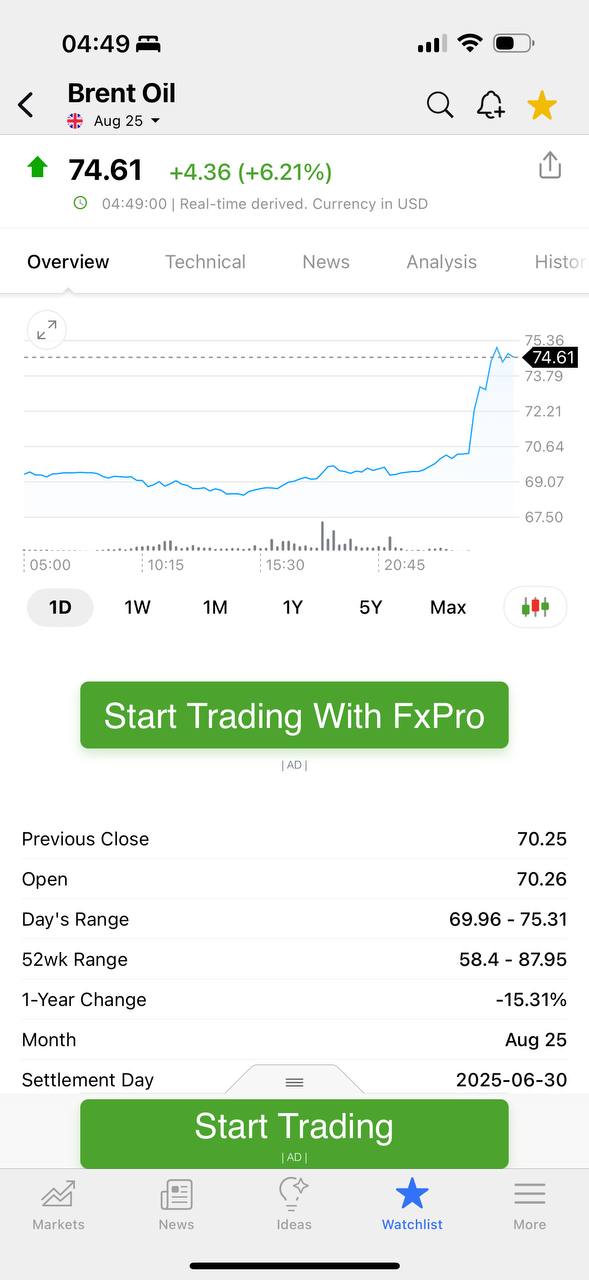Switch to the Technical tab
Screen dimensions: 589x1280
pos(205,262)
